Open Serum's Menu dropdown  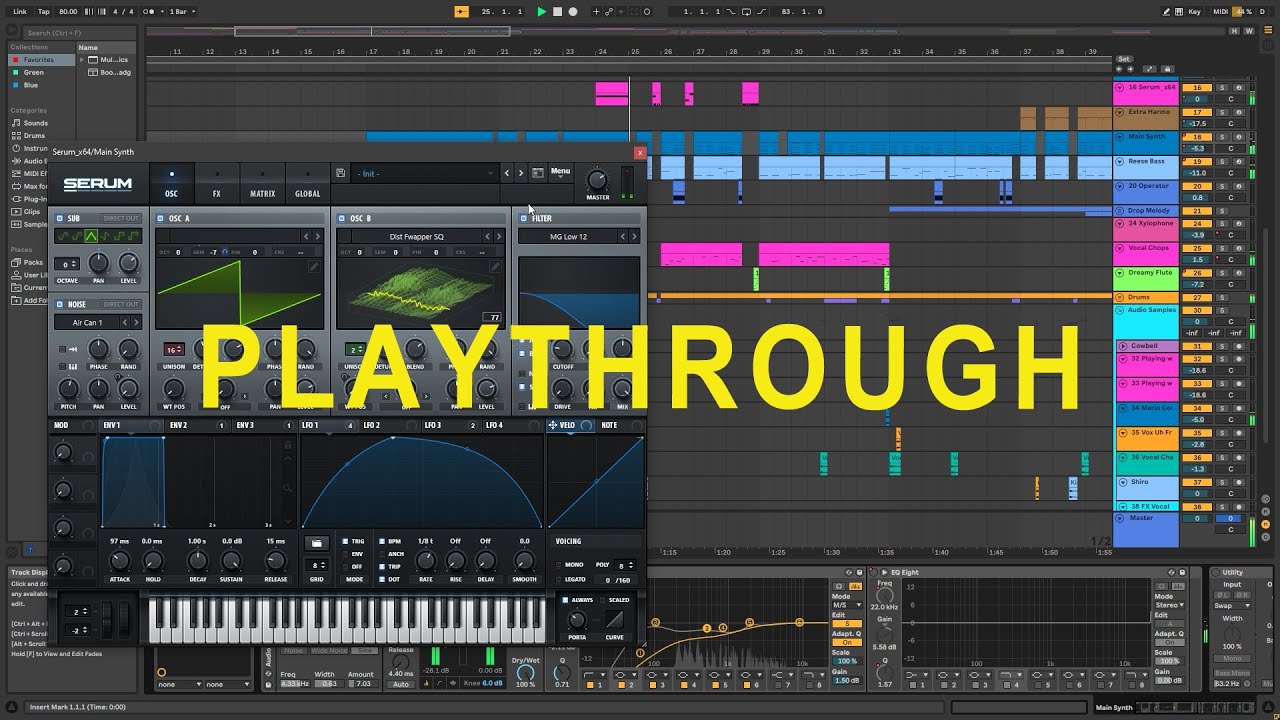tap(560, 171)
